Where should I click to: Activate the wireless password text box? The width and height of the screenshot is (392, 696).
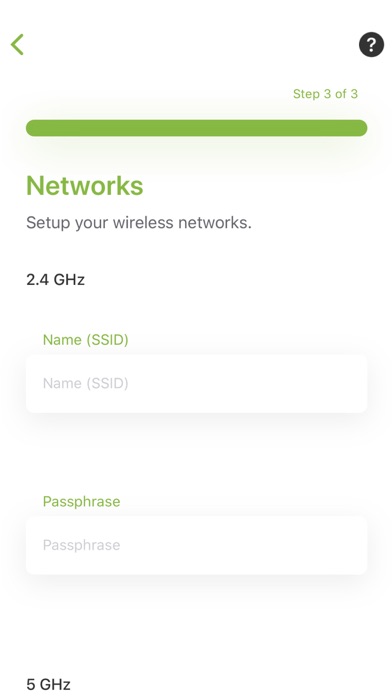pos(196,545)
